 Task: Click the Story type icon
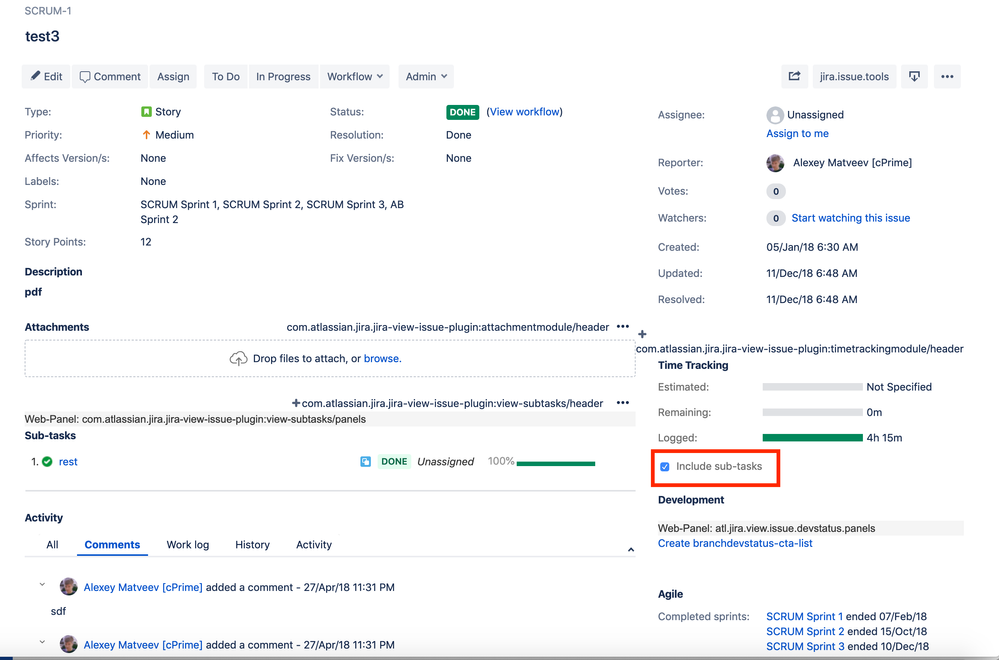(146, 111)
